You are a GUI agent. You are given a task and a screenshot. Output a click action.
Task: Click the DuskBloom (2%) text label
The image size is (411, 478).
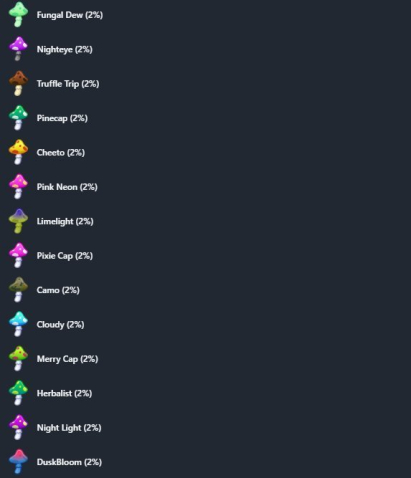coord(69,462)
